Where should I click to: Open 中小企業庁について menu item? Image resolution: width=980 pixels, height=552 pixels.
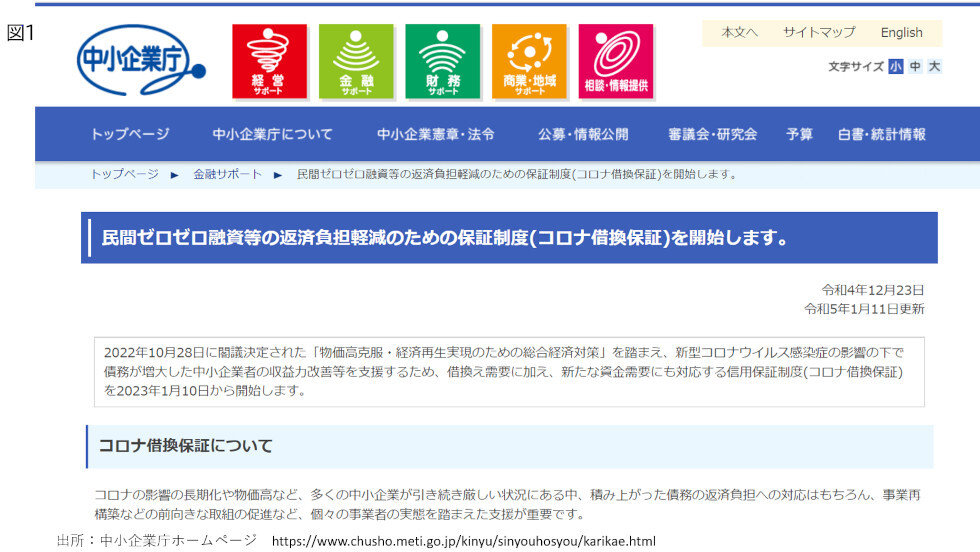click(x=272, y=134)
